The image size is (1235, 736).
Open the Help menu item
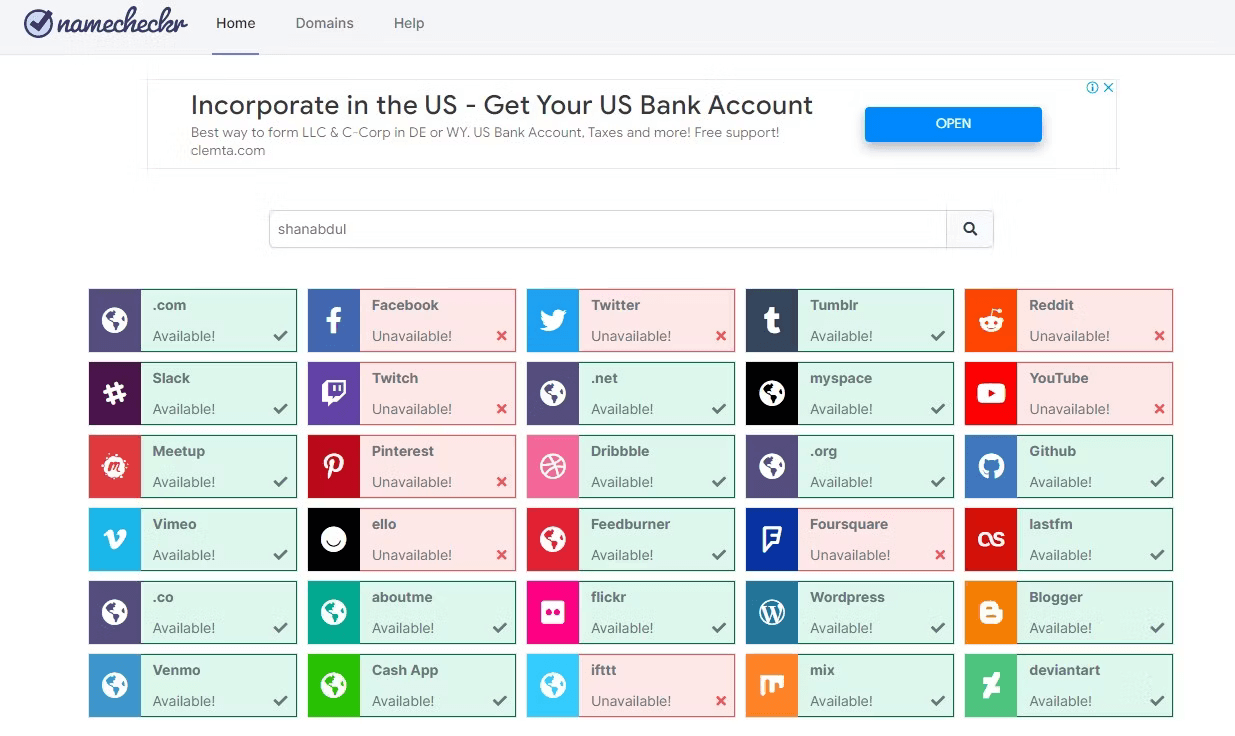tap(409, 23)
